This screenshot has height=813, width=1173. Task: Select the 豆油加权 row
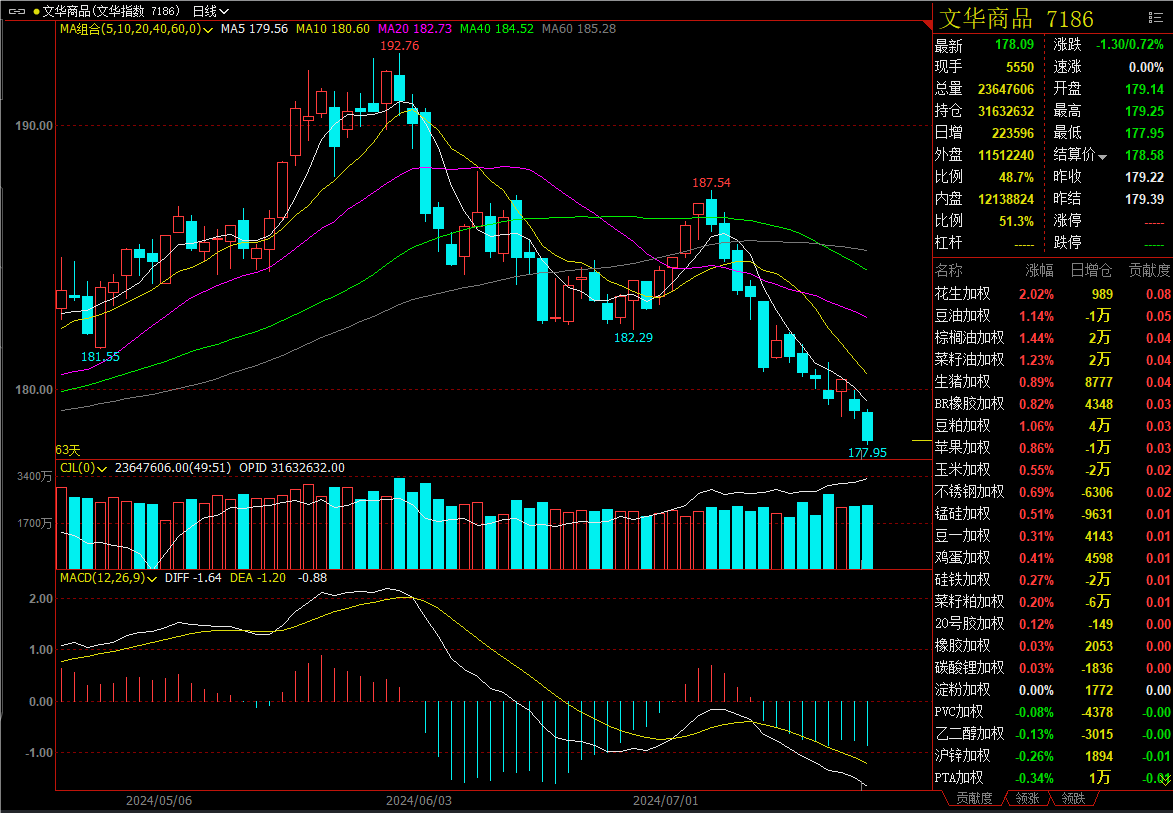click(1053, 316)
